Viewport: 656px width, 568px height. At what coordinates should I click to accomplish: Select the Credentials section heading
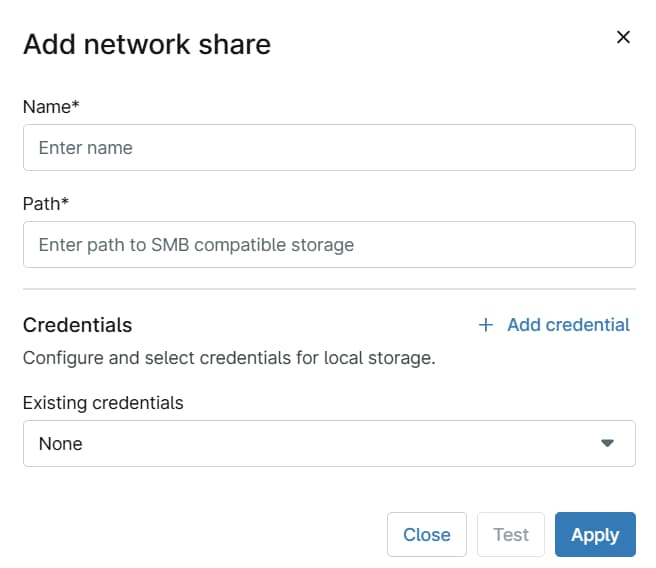tap(77, 325)
